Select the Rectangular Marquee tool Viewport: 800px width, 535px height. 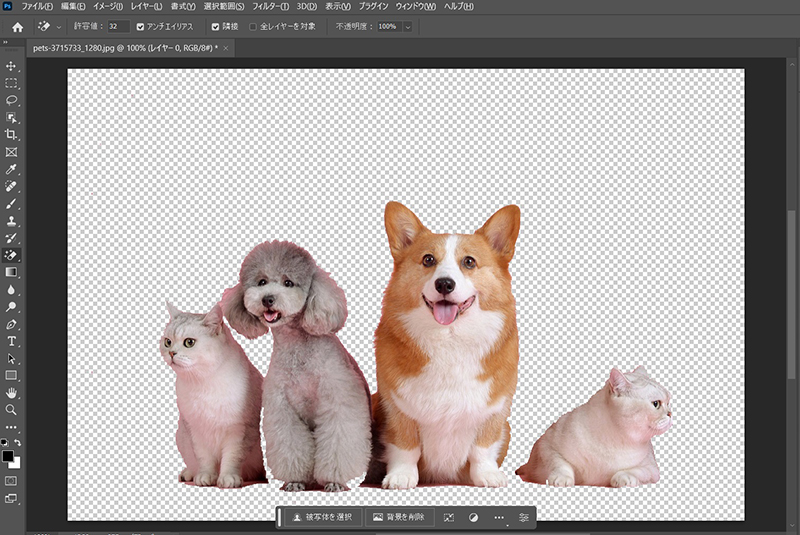point(11,83)
